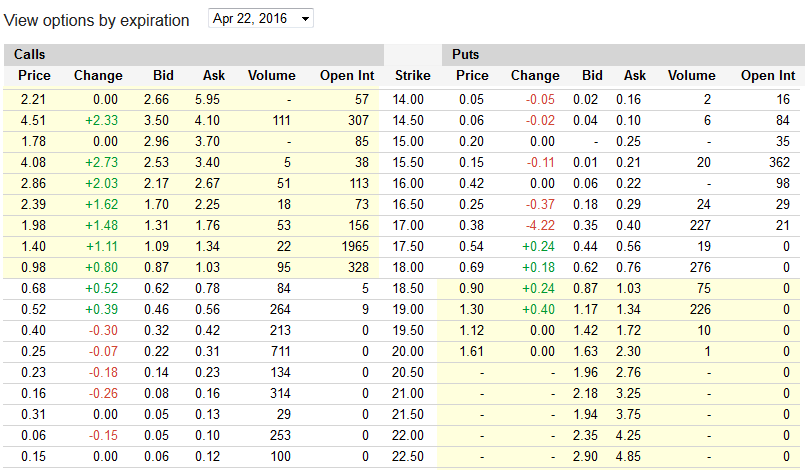Select the 22.50 strike value

click(408, 457)
